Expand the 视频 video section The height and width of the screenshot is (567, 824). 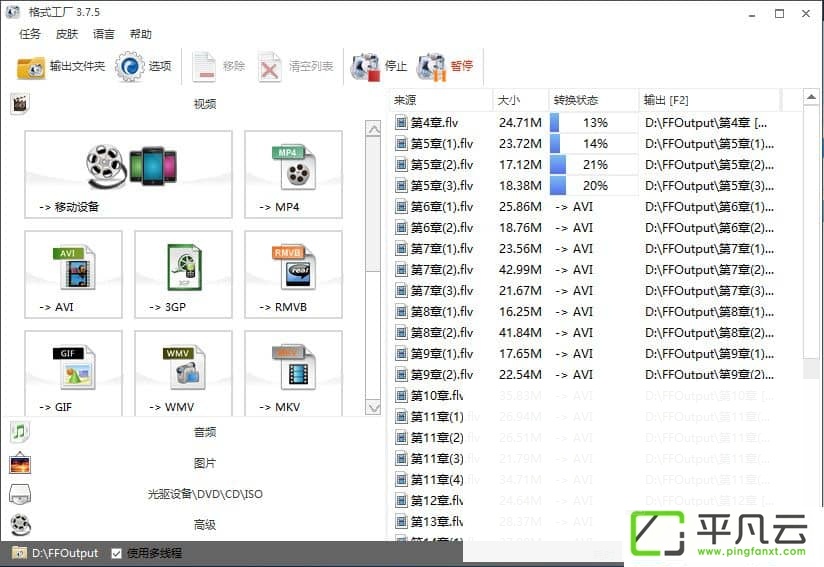[x=204, y=104]
